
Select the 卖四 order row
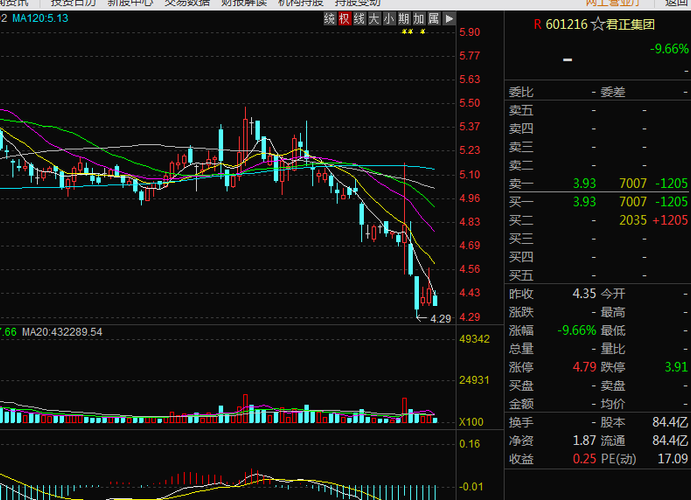pyautogui.click(x=598, y=129)
